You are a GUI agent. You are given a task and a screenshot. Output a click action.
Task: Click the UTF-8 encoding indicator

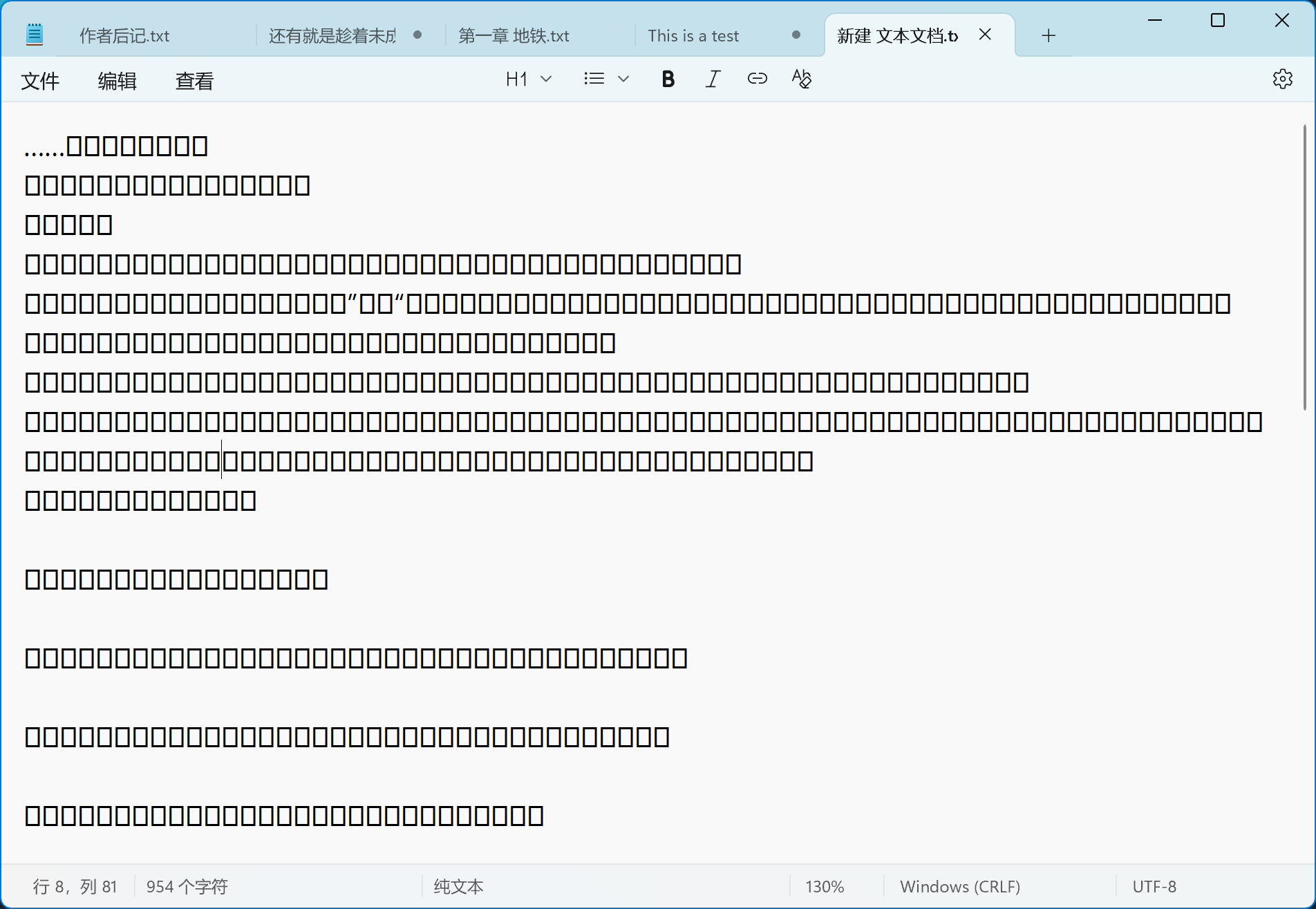(x=1154, y=886)
